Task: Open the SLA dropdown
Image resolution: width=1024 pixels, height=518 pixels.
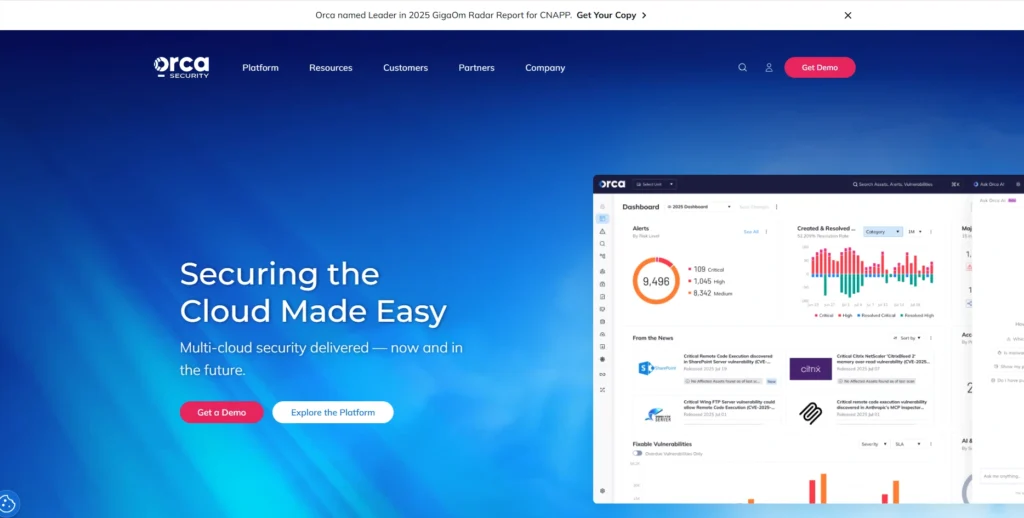Action: coord(908,444)
